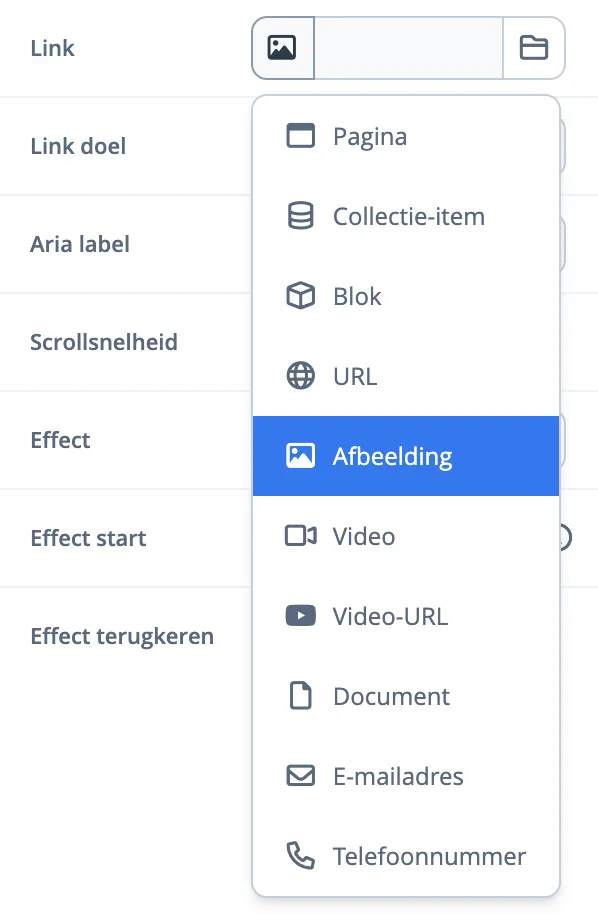
Task: Choose Collectie-item in the dropdown list
Action: tap(408, 215)
